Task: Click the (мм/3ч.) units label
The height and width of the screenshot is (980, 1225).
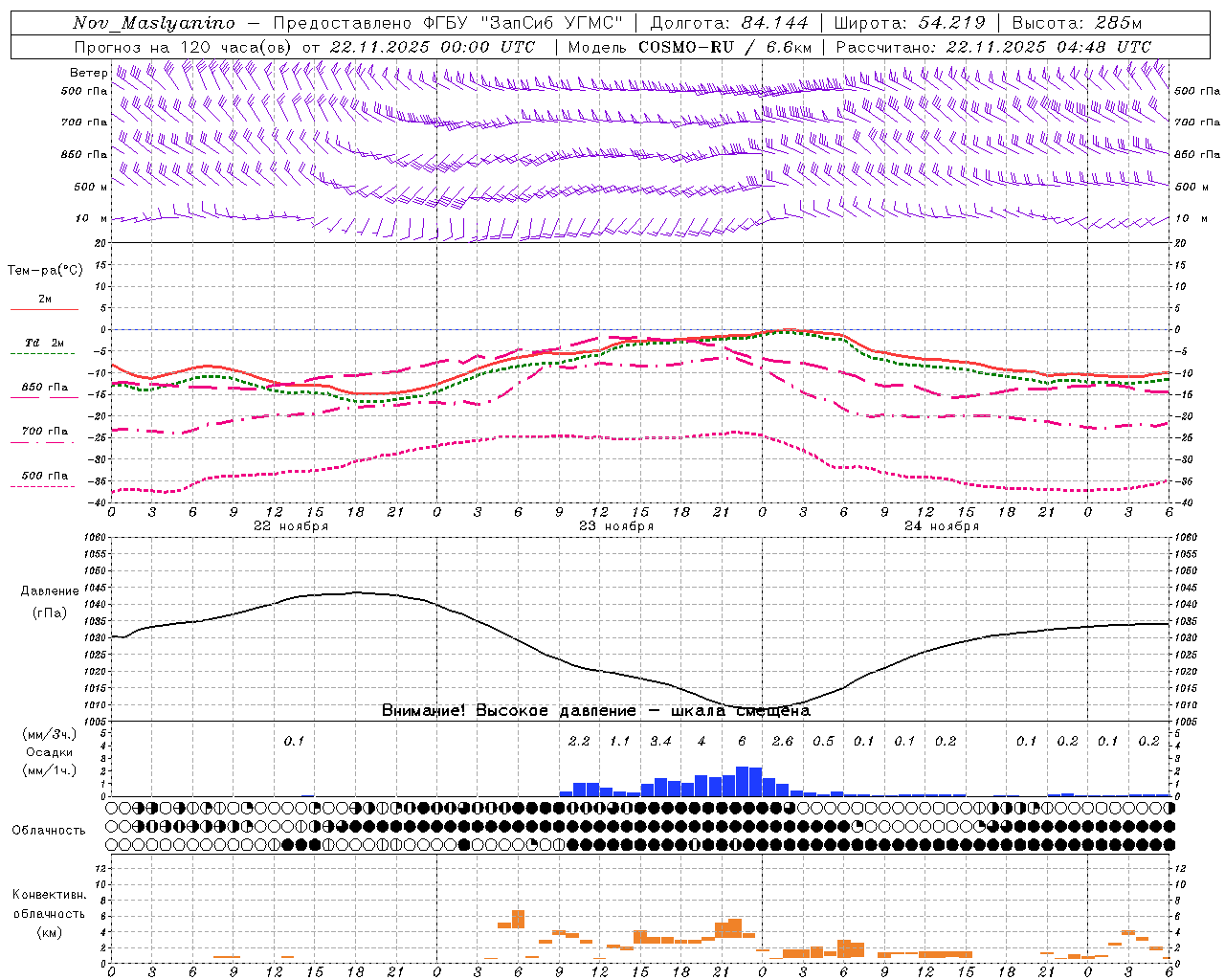Action: pos(49,734)
